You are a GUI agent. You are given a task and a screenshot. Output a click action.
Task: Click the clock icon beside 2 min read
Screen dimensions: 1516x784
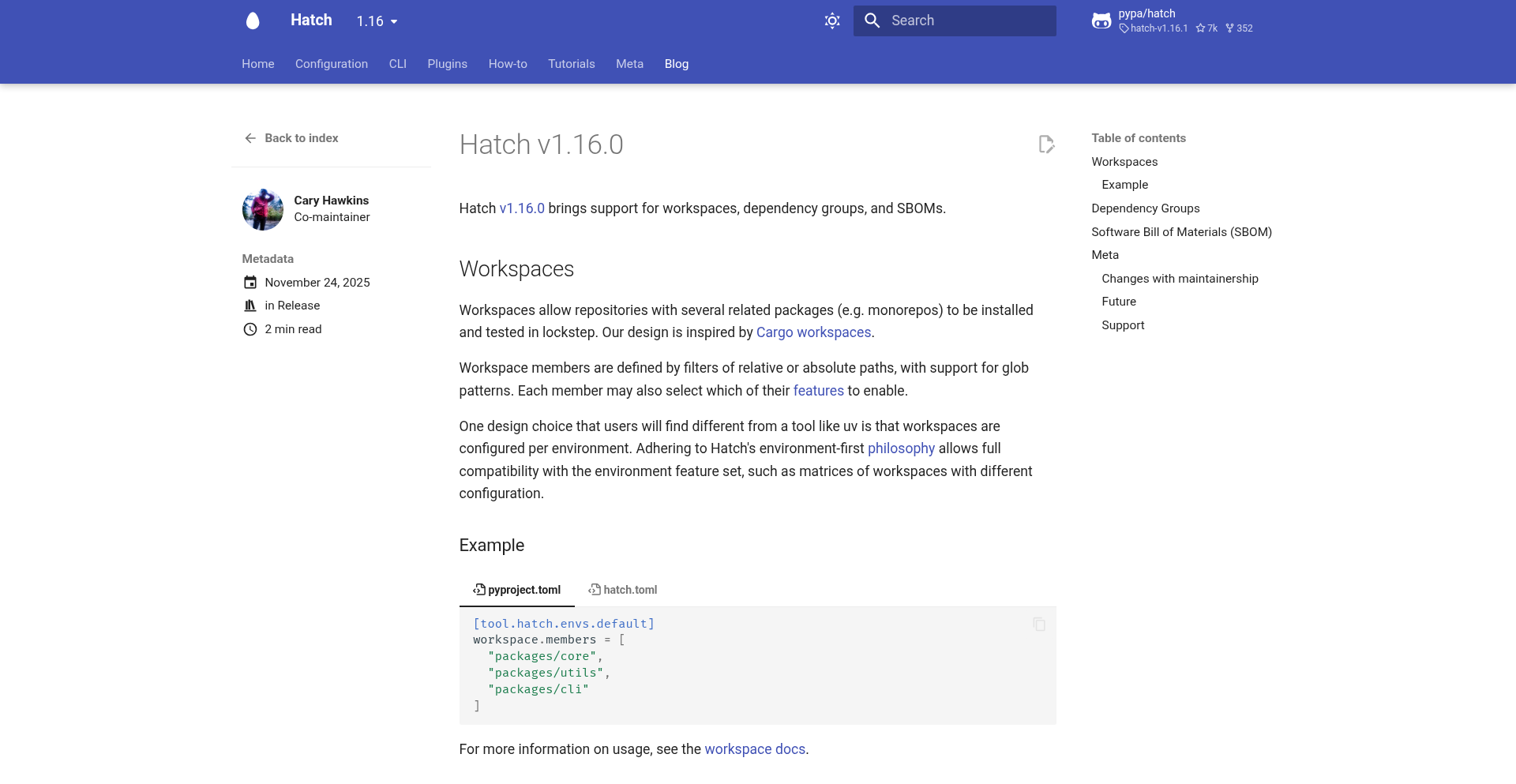(x=250, y=329)
